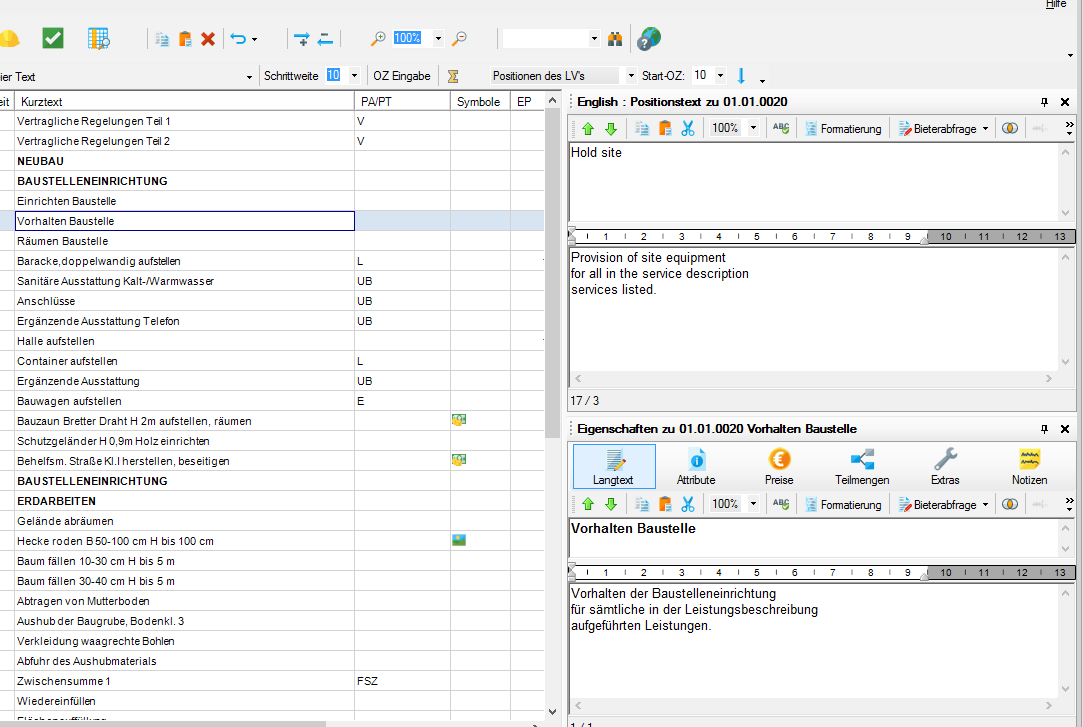Click the overlapping circles icon in English panel
Screen dimensions: 1083x727
(x=1010, y=128)
